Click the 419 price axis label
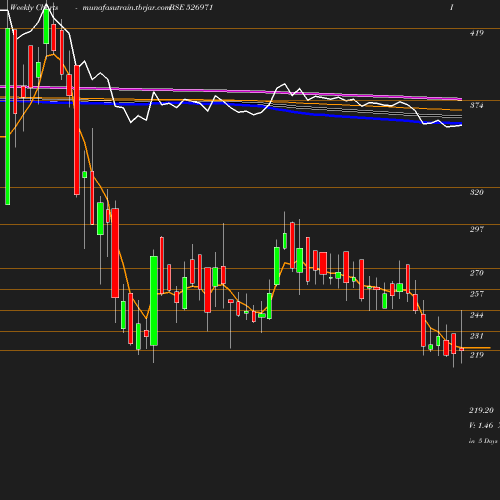This screenshot has height=500, width=500. click(476, 33)
